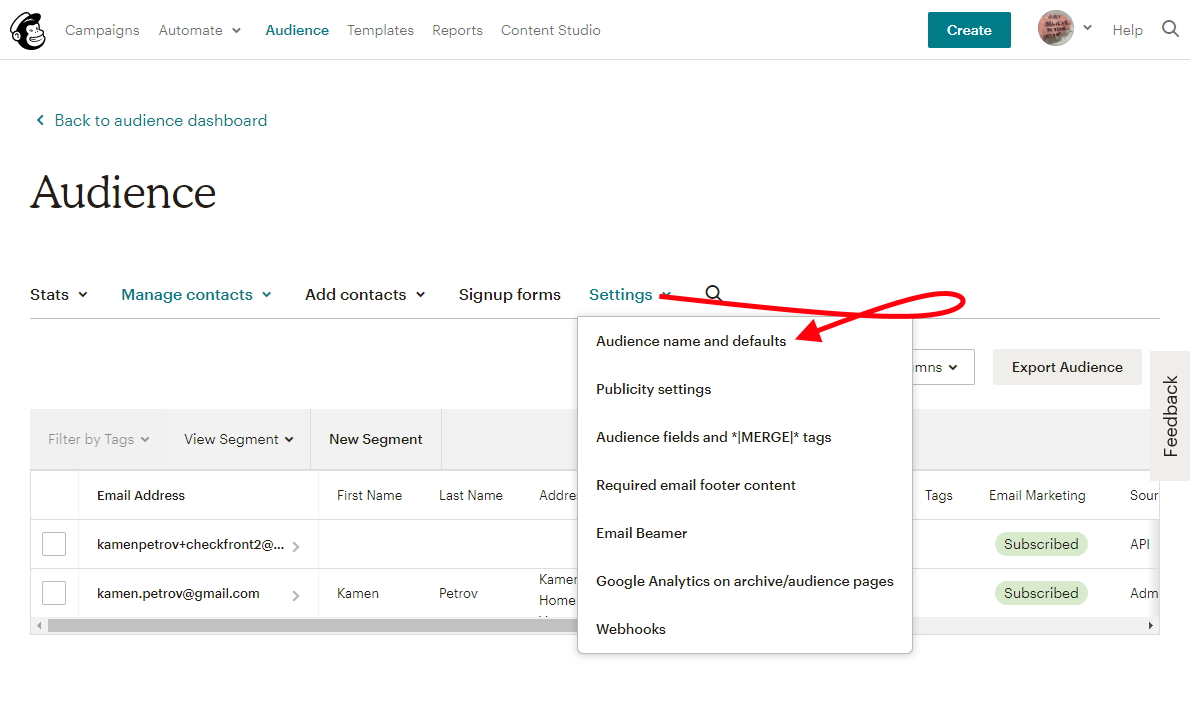Click Last Name column header

471,495
